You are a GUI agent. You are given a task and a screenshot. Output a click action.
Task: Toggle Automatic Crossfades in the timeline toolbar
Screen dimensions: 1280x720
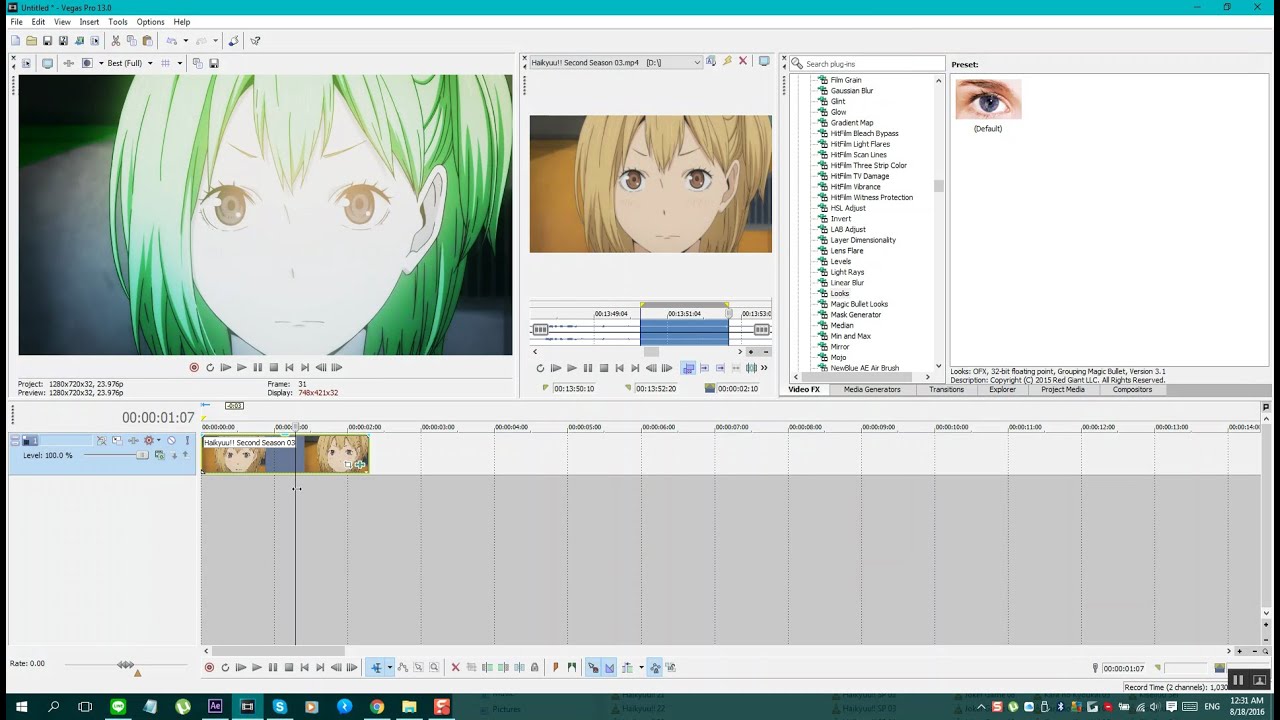tap(609, 667)
